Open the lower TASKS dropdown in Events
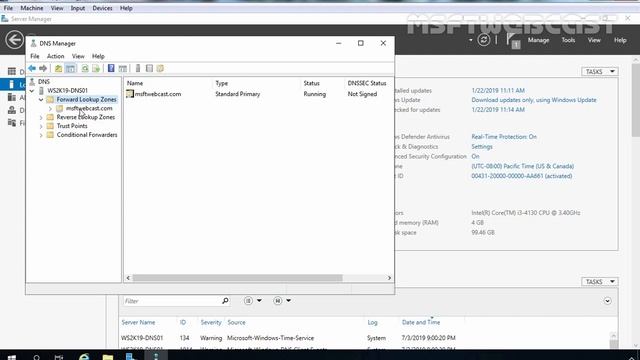The image size is (640, 360). pyautogui.click(x=600, y=282)
